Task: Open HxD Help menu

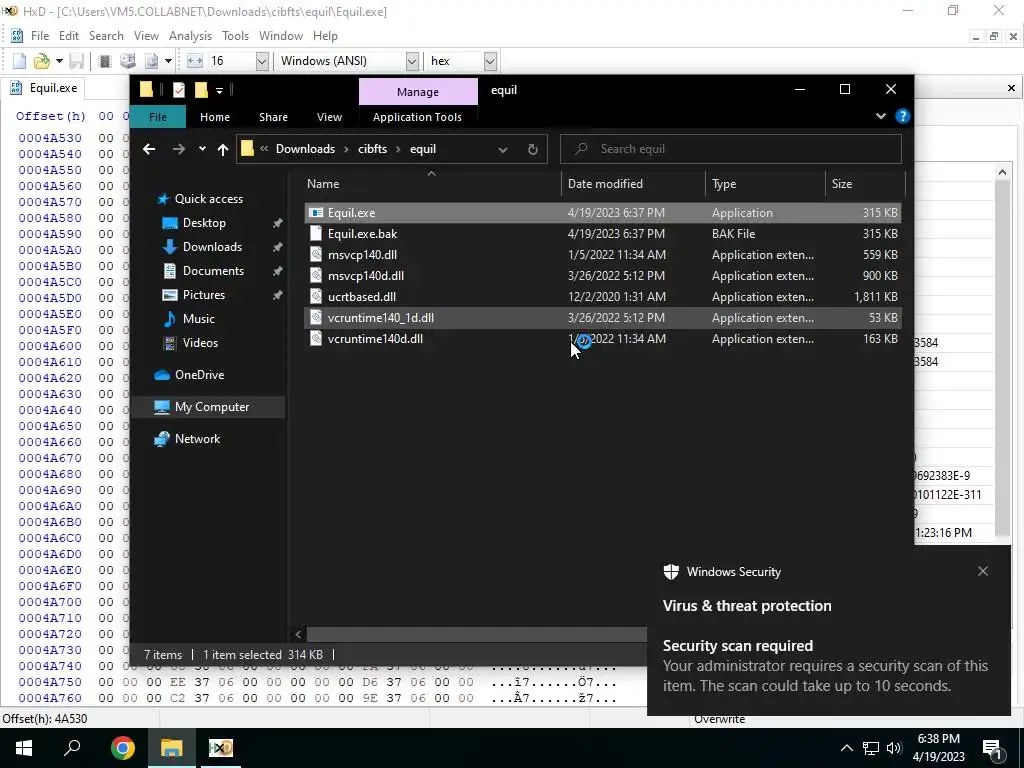Action: click(x=325, y=36)
